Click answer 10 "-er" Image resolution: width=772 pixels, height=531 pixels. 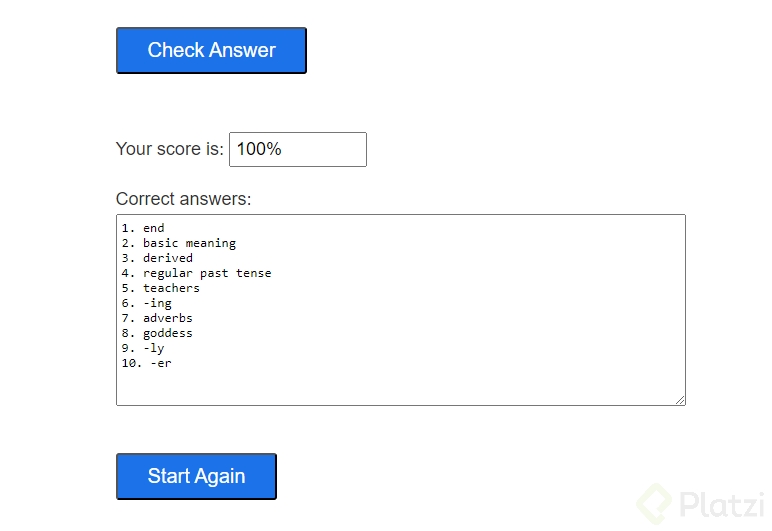(160, 363)
